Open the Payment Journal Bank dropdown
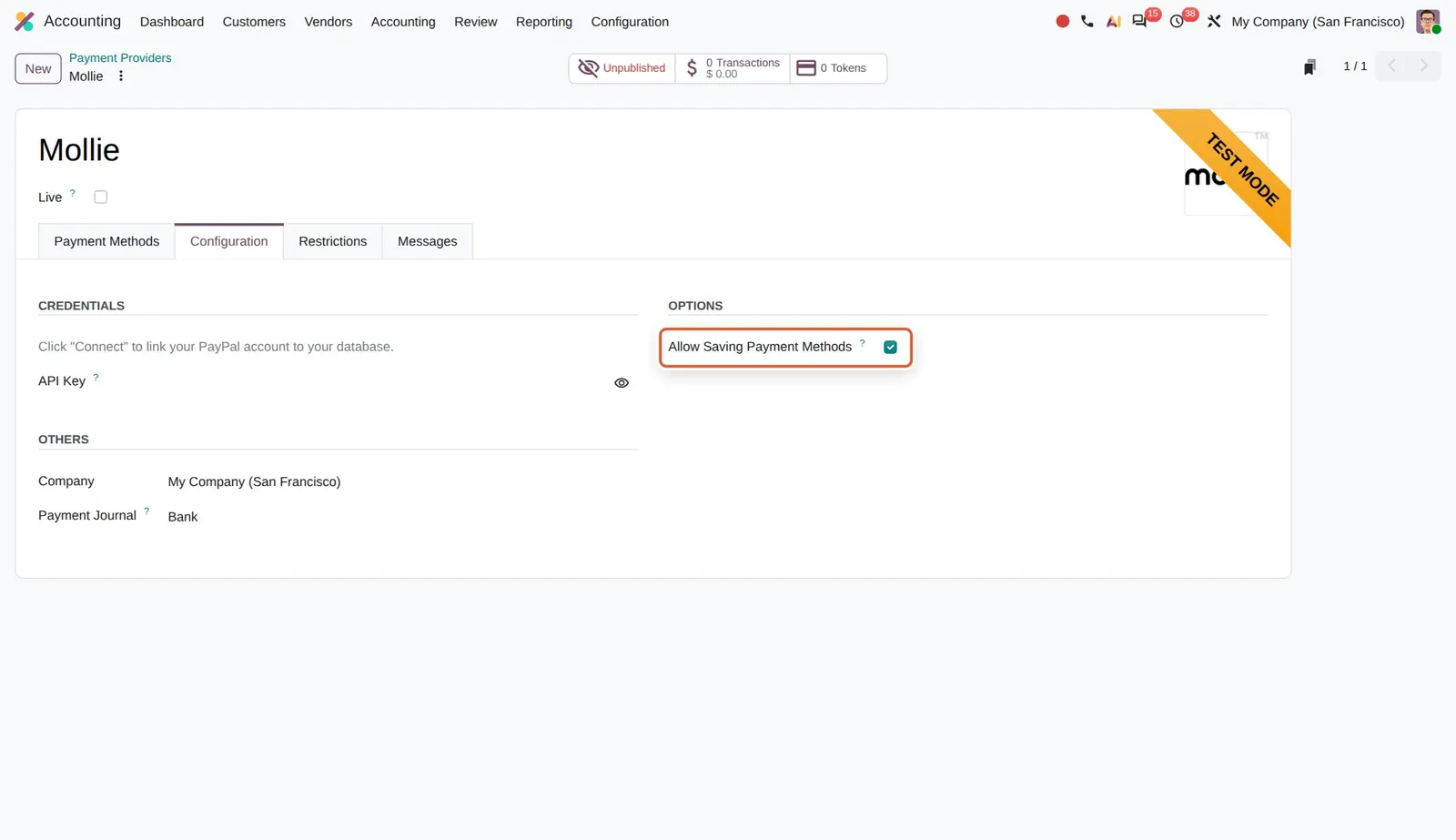Image resolution: width=1456 pixels, height=840 pixels. coord(402,516)
